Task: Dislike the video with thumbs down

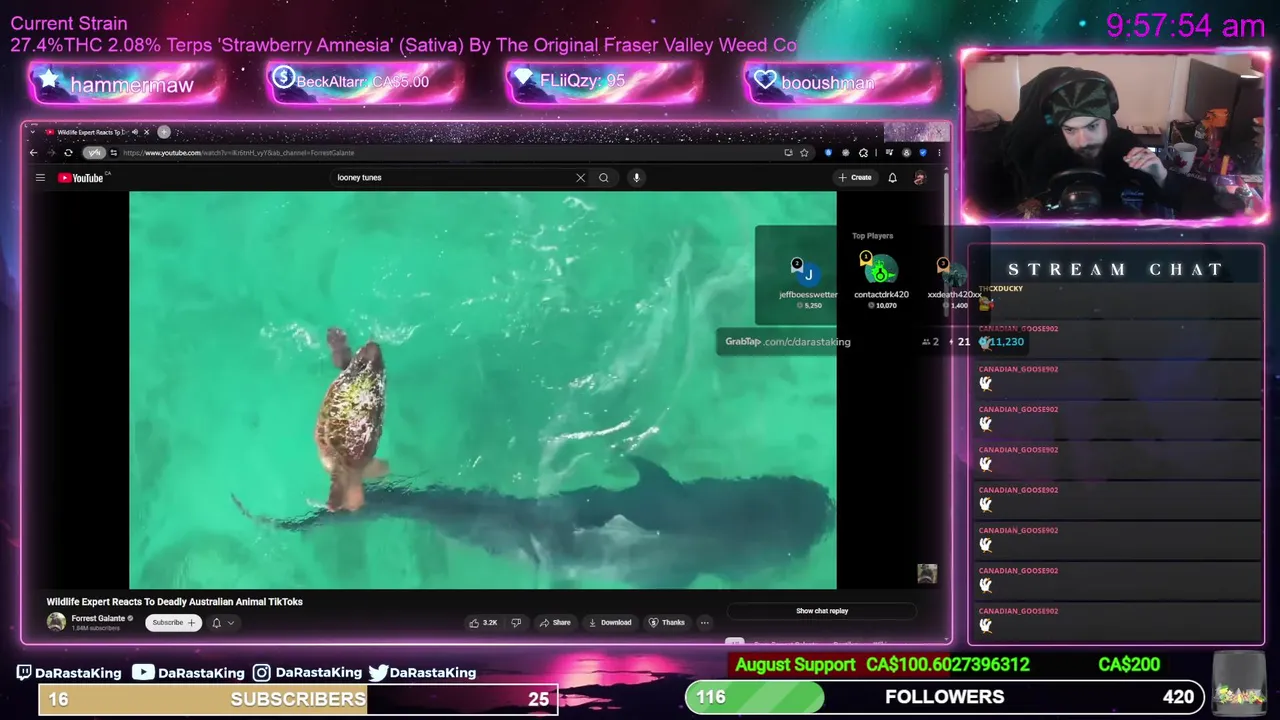Action: point(516,622)
